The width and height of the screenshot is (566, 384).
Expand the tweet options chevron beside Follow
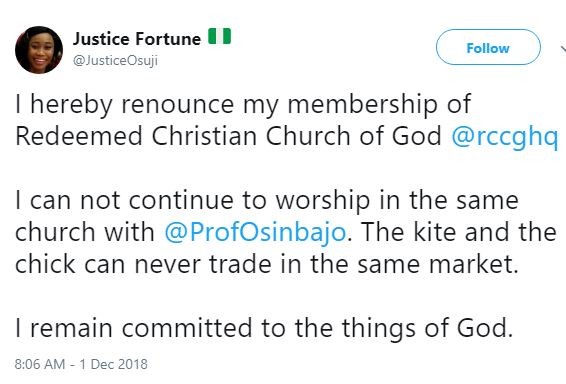(563, 48)
